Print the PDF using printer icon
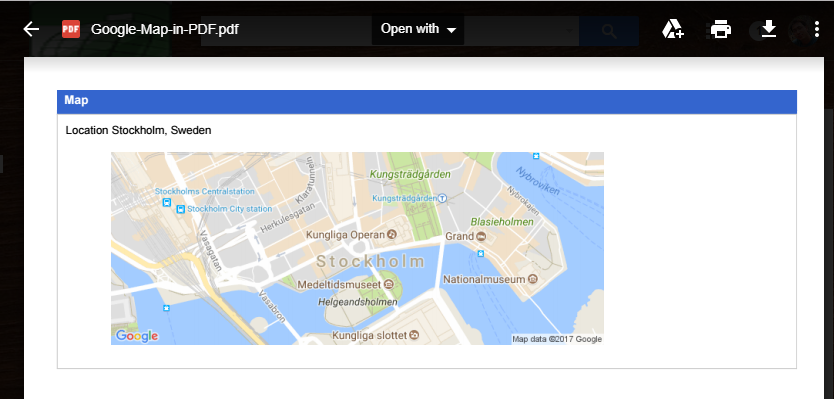 (721, 29)
